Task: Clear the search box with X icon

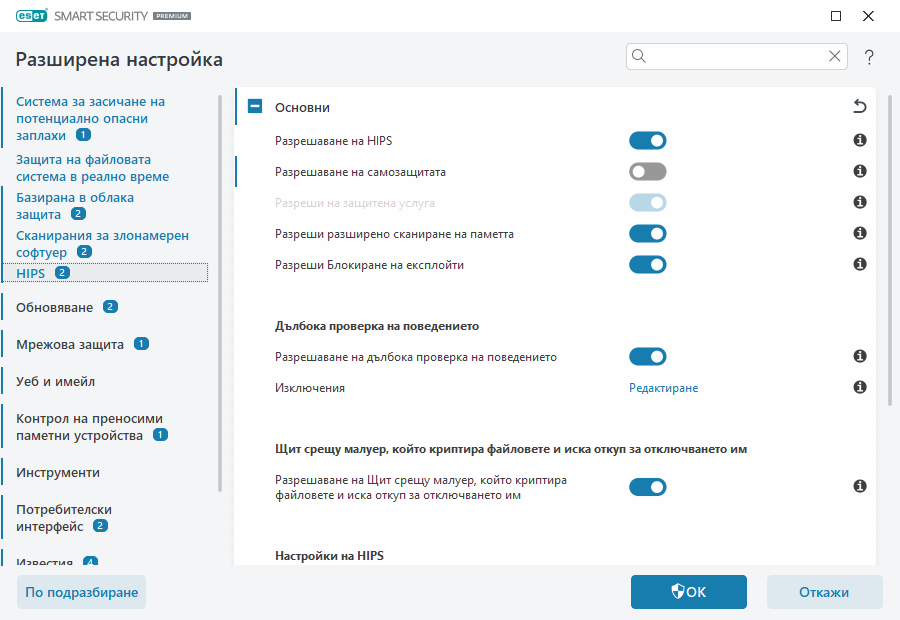Action: [x=835, y=56]
